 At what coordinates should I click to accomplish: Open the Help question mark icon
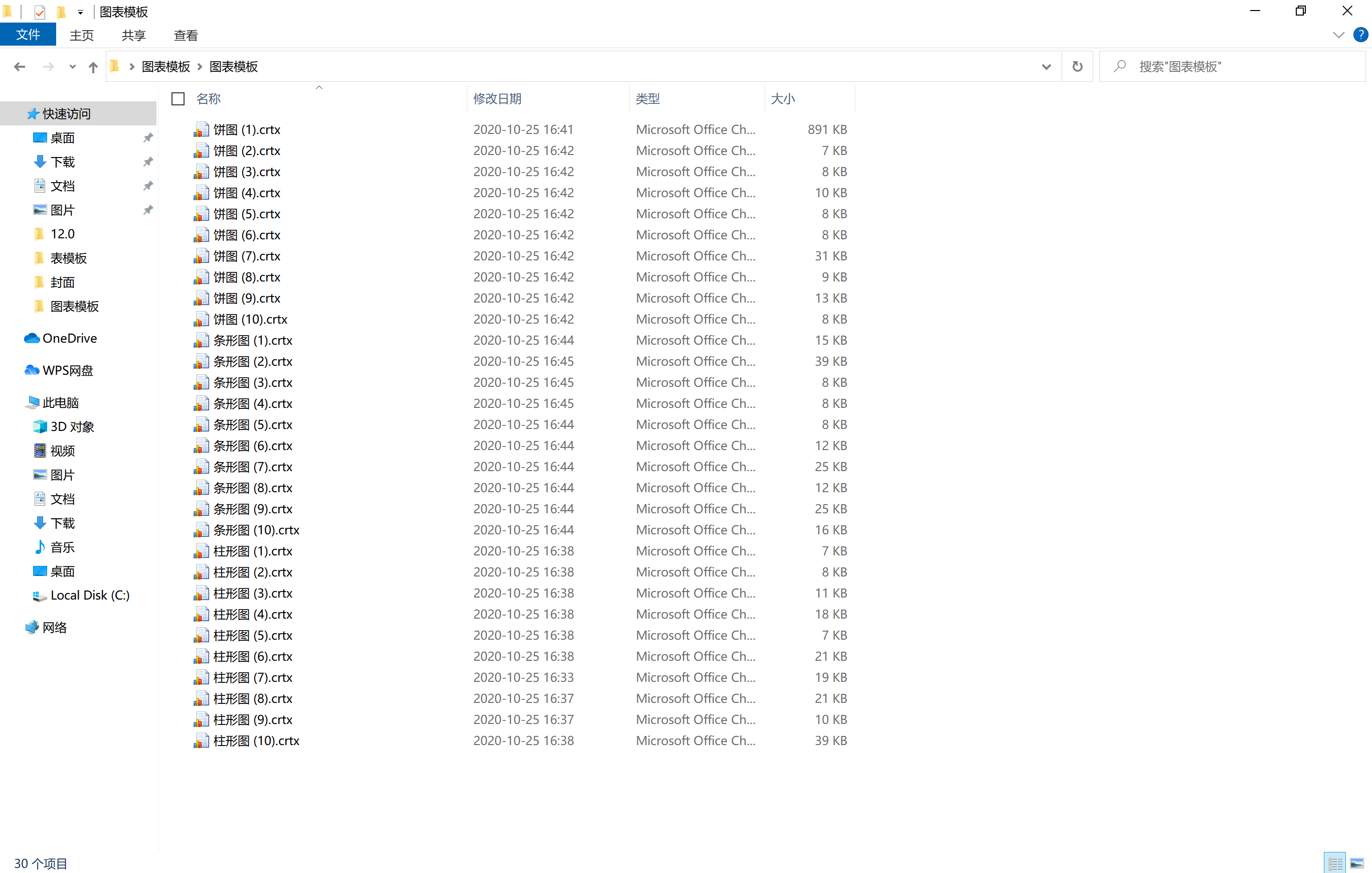click(x=1360, y=35)
